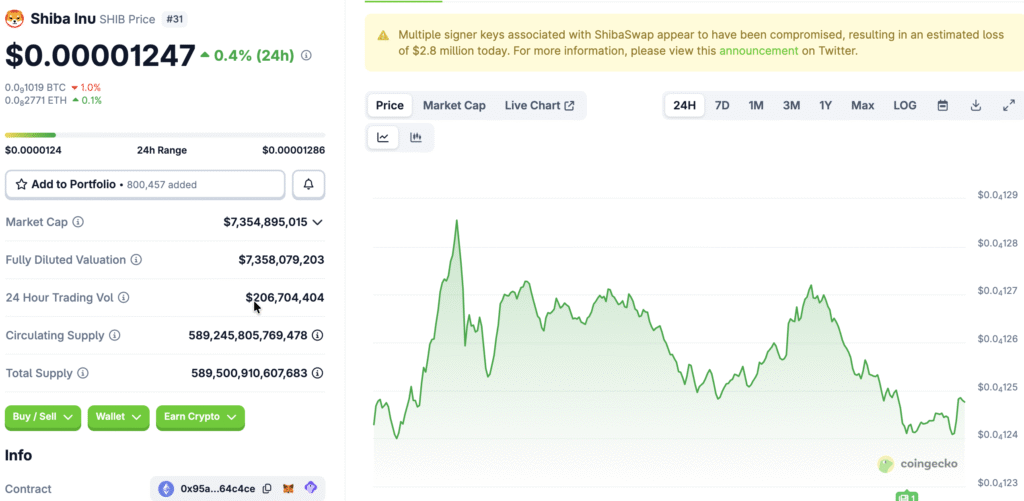
Task: Copy the contract address
Action: pyautogui.click(x=266, y=489)
